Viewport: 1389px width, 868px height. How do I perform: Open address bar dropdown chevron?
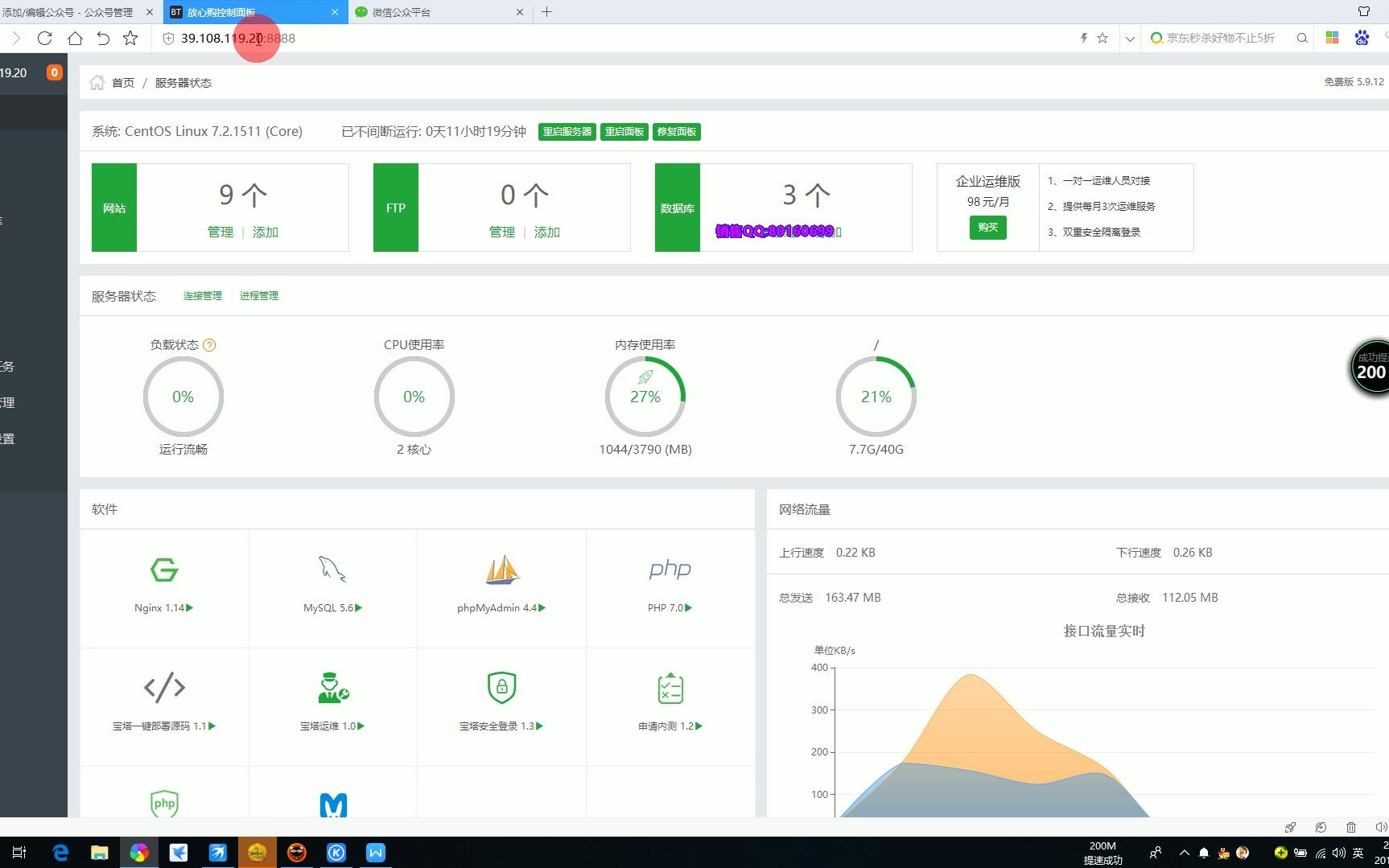[1130, 38]
